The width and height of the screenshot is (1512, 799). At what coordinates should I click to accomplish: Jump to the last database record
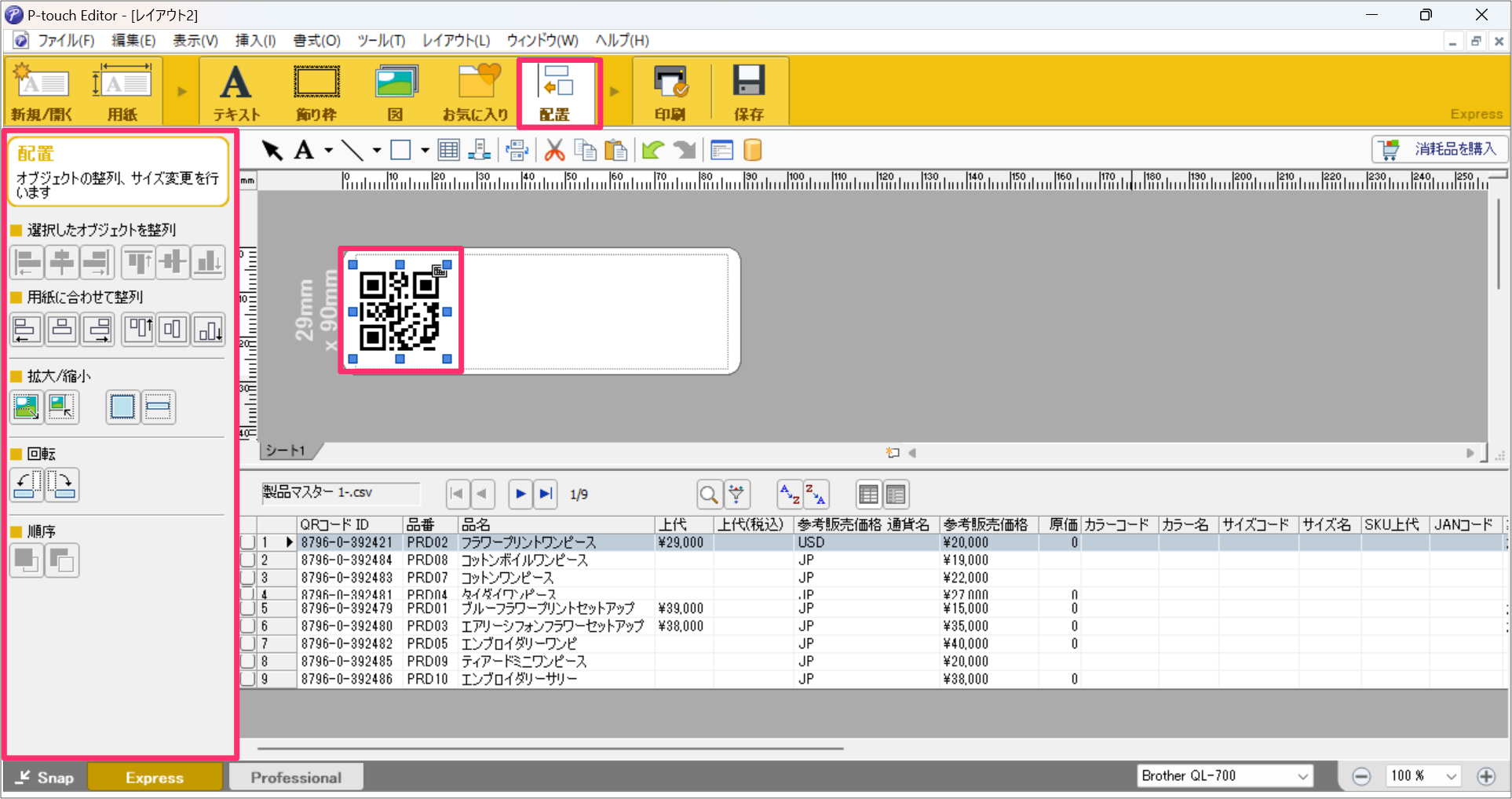tap(546, 494)
